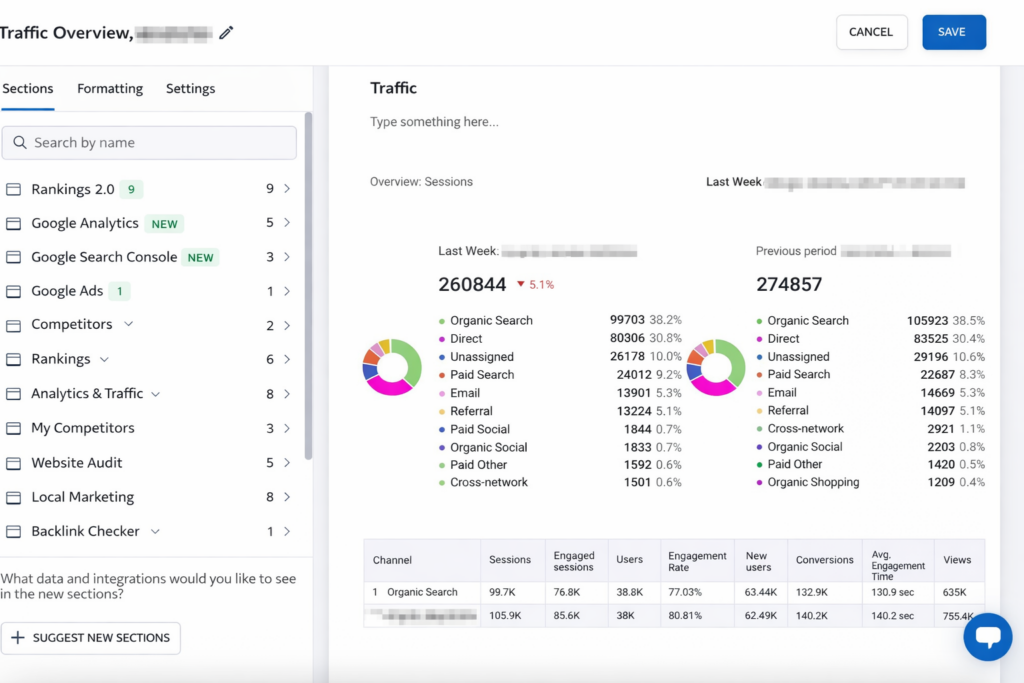Viewport: 1024px width, 683px height.
Task: Click the Rankings 2.0 section icon
Action: click(14, 189)
